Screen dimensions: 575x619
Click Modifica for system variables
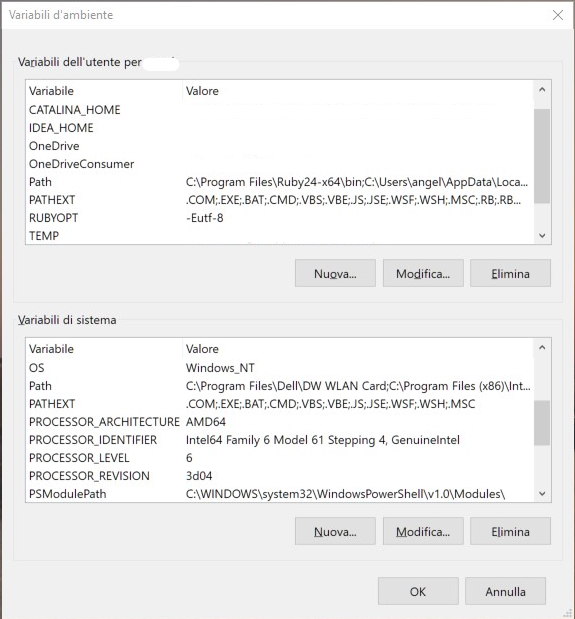(x=423, y=531)
